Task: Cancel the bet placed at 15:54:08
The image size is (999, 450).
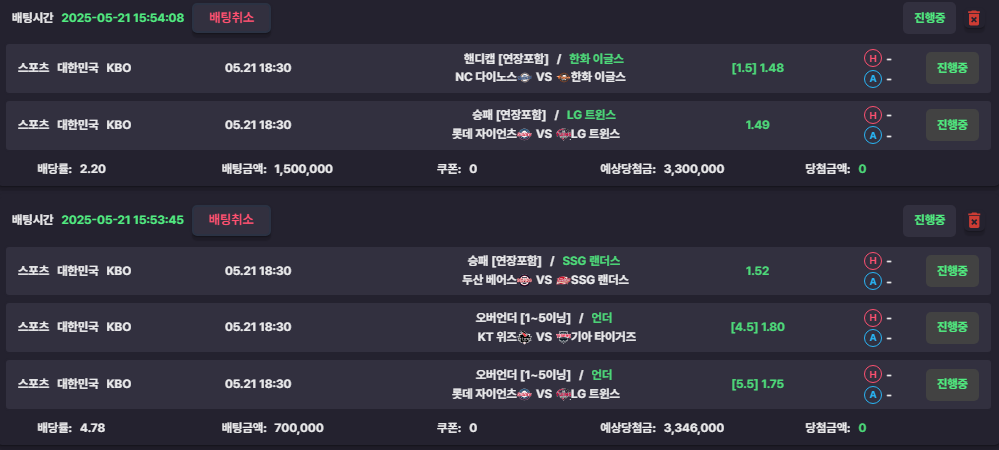Action: pos(231,18)
